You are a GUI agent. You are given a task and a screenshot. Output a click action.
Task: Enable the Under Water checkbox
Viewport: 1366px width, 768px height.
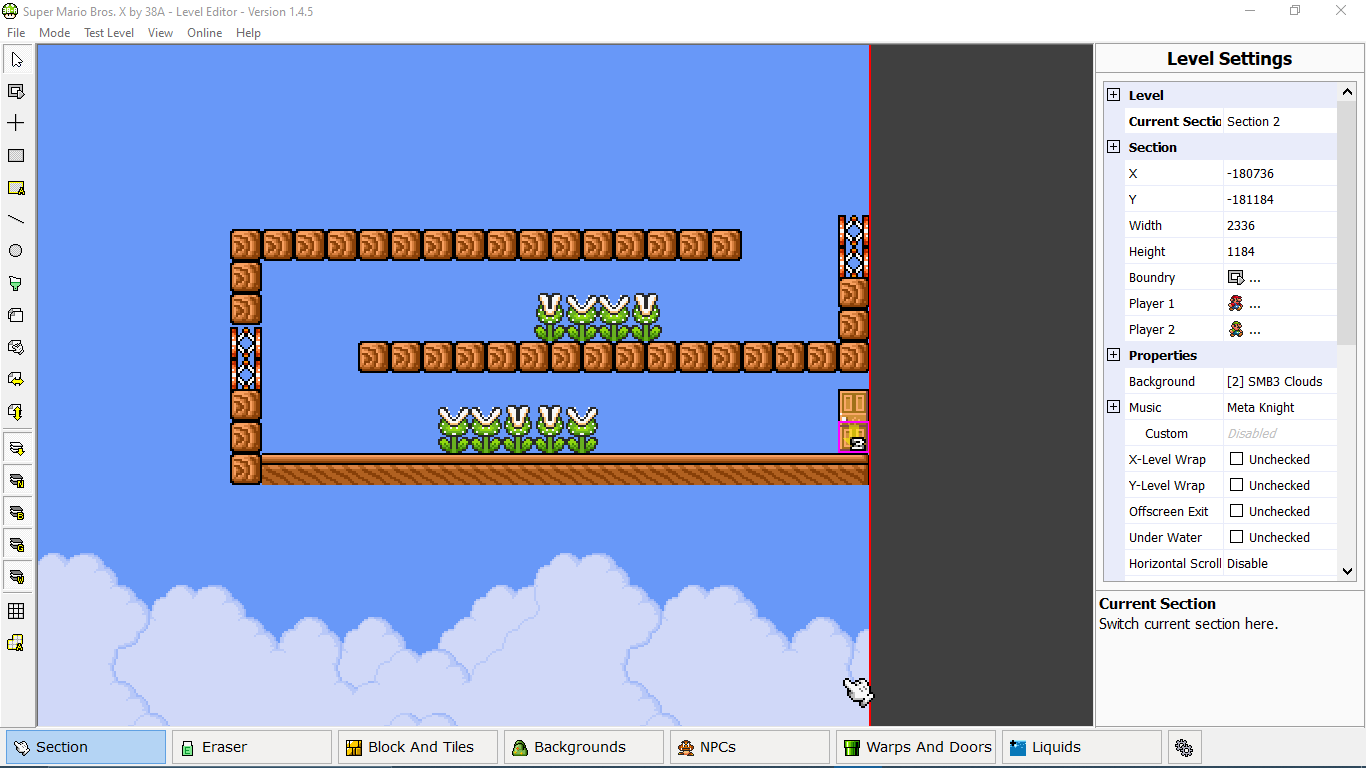pos(1236,537)
